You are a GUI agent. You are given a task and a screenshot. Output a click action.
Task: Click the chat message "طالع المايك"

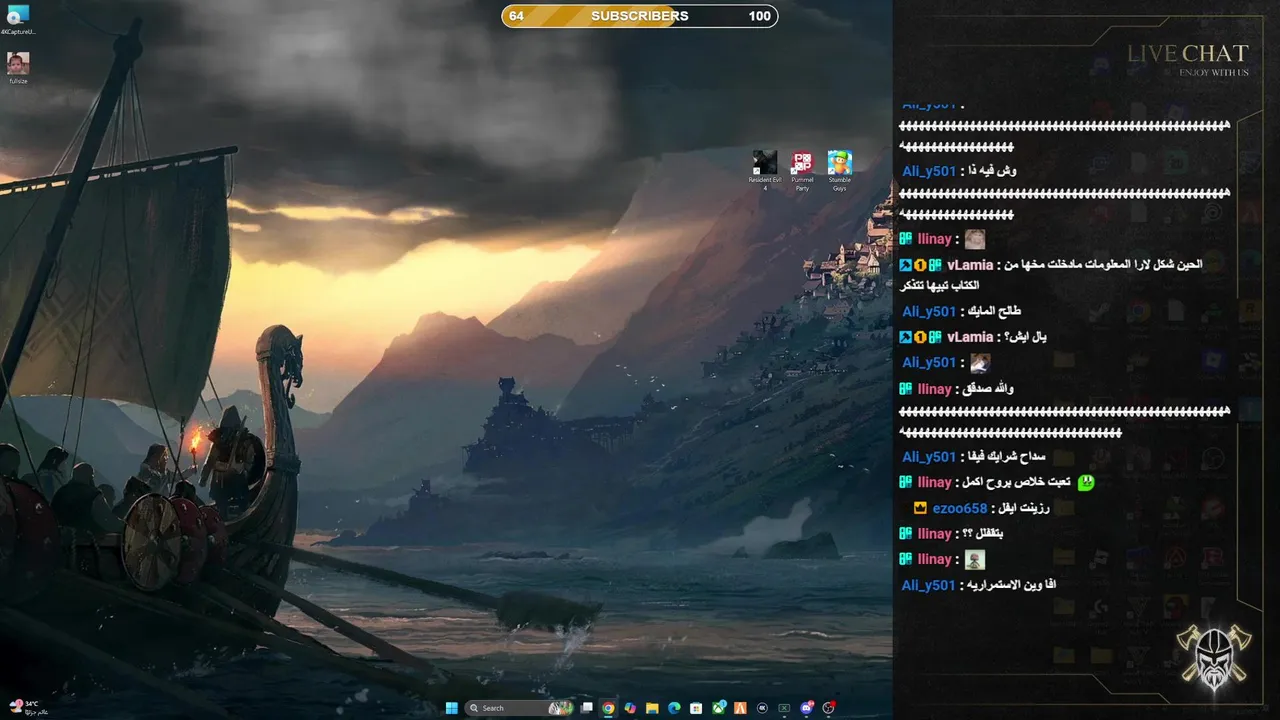pos(995,311)
